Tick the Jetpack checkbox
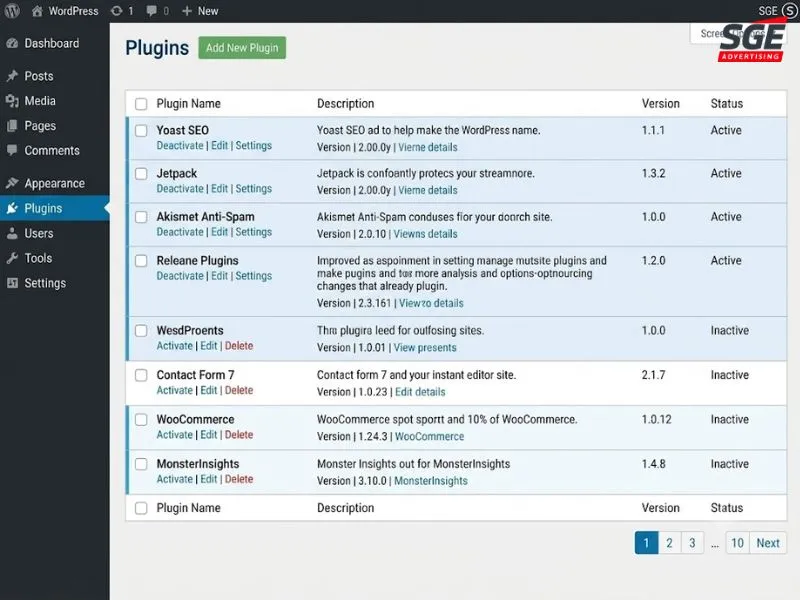Viewport: 800px width, 600px height. pos(141,174)
